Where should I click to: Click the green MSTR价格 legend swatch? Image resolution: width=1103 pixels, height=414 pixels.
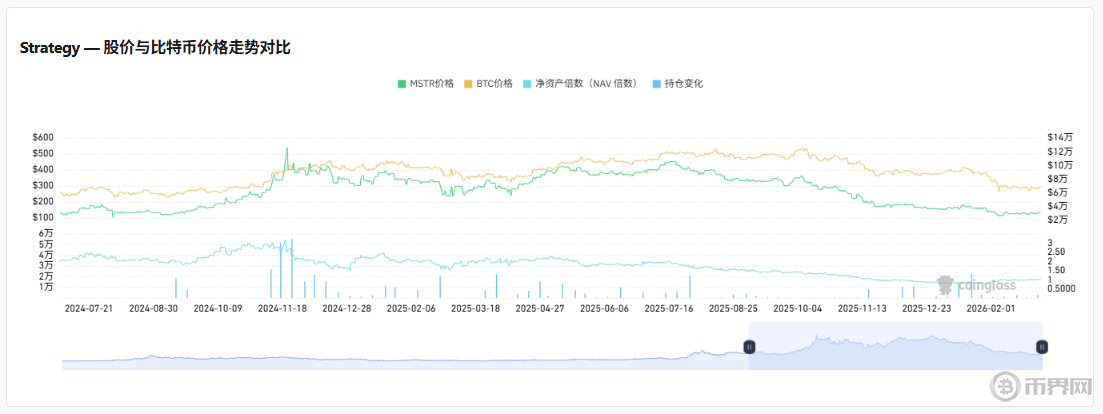tap(402, 84)
